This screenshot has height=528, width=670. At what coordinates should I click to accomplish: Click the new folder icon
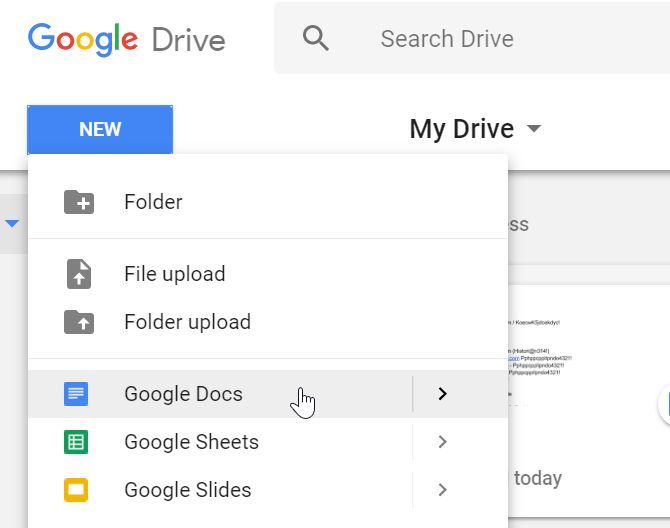pyautogui.click(x=78, y=202)
